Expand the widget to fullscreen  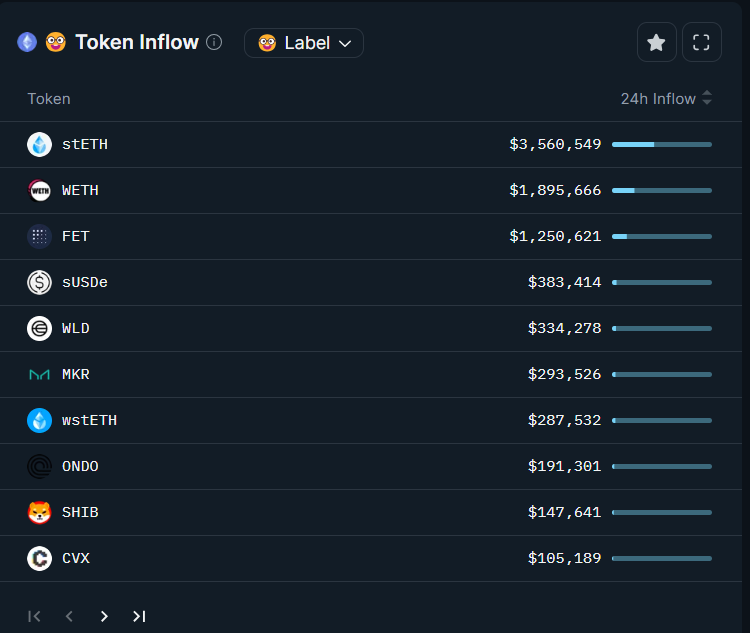pos(702,42)
